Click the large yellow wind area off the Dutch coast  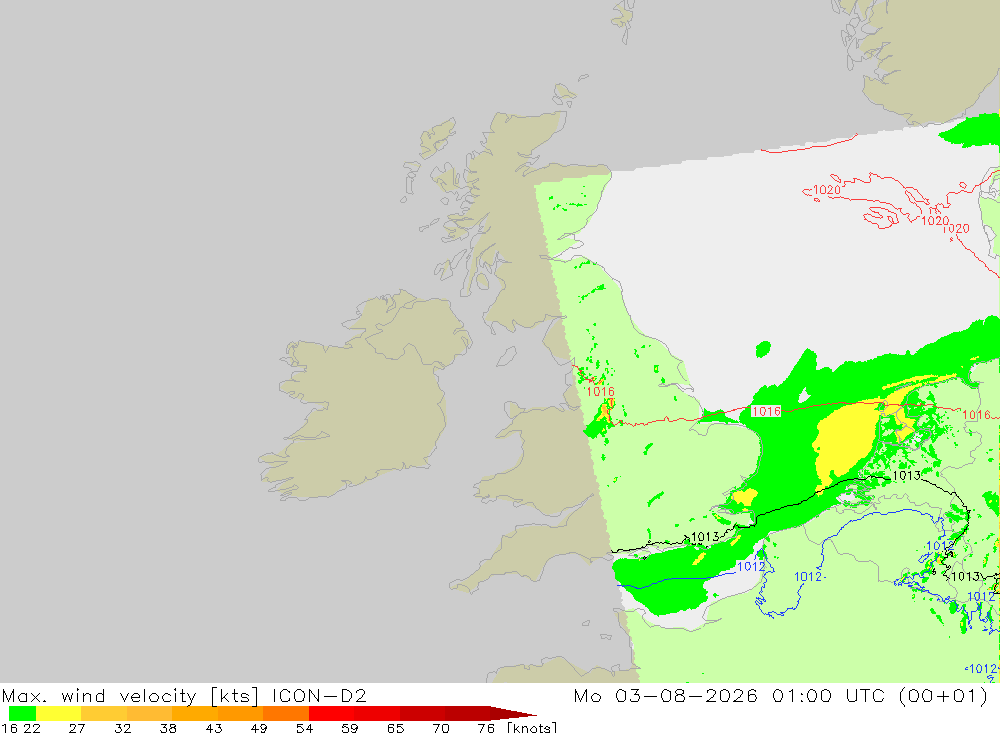(x=848, y=440)
